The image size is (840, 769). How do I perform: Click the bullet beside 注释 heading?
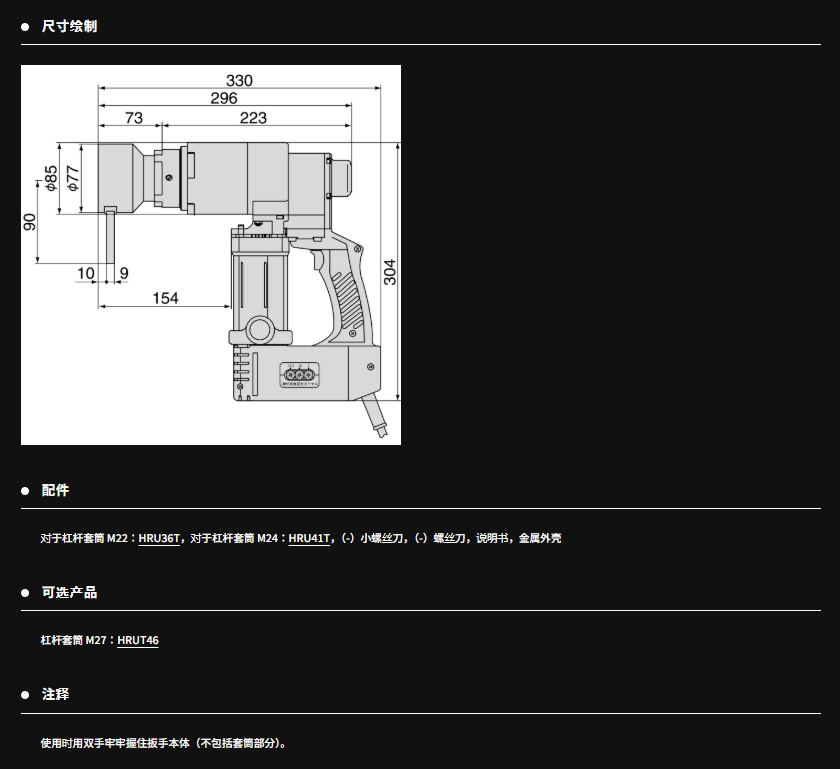coord(26,695)
